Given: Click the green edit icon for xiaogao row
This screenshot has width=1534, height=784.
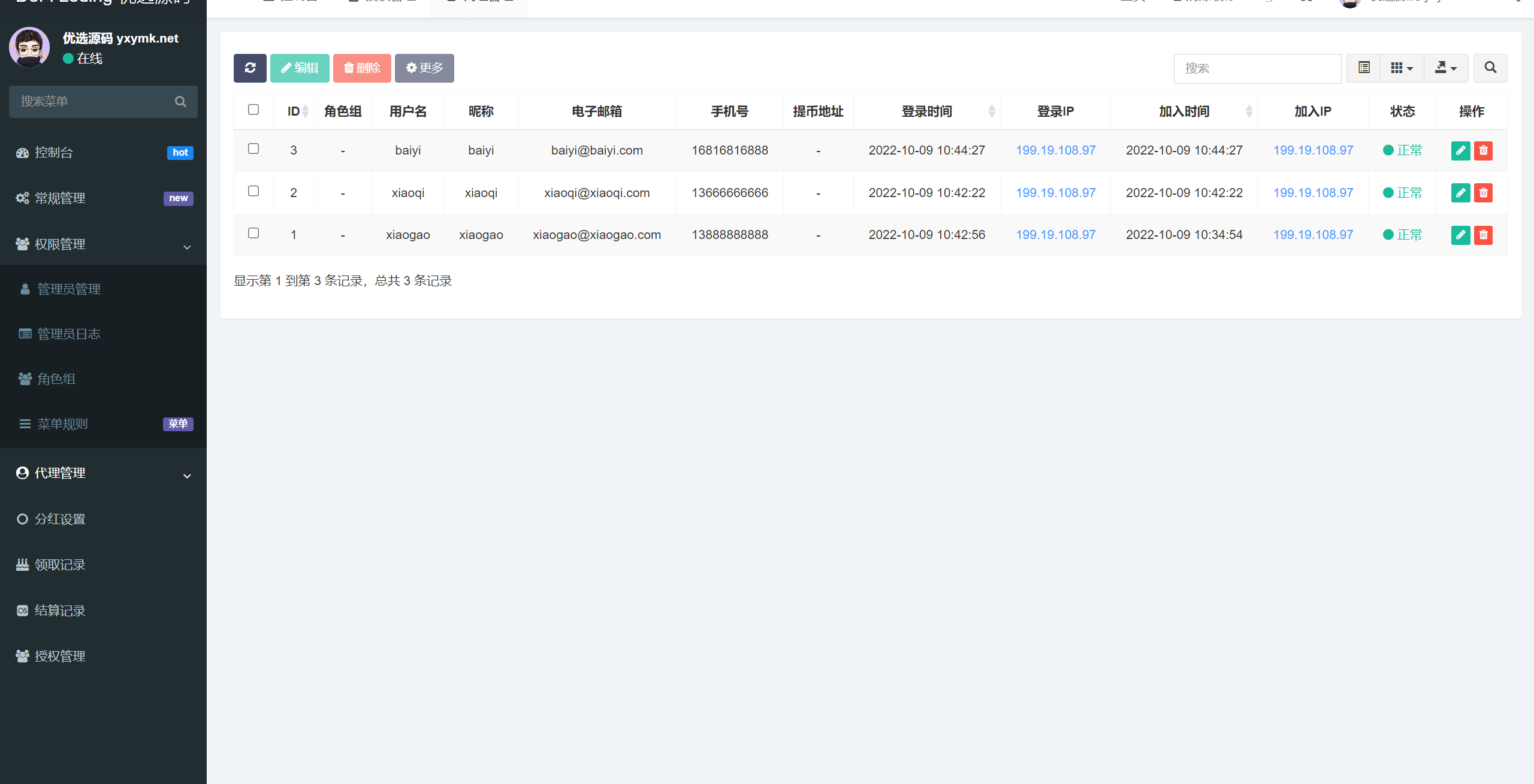Looking at the screenshot, I should 1460,235.
